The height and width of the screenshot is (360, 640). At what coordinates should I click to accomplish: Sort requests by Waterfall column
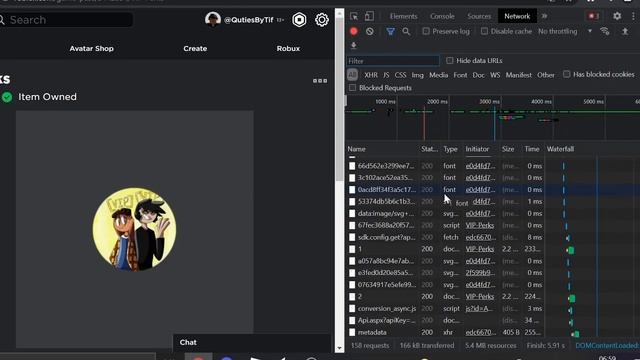pyautogui.click(x=560, y=149)
